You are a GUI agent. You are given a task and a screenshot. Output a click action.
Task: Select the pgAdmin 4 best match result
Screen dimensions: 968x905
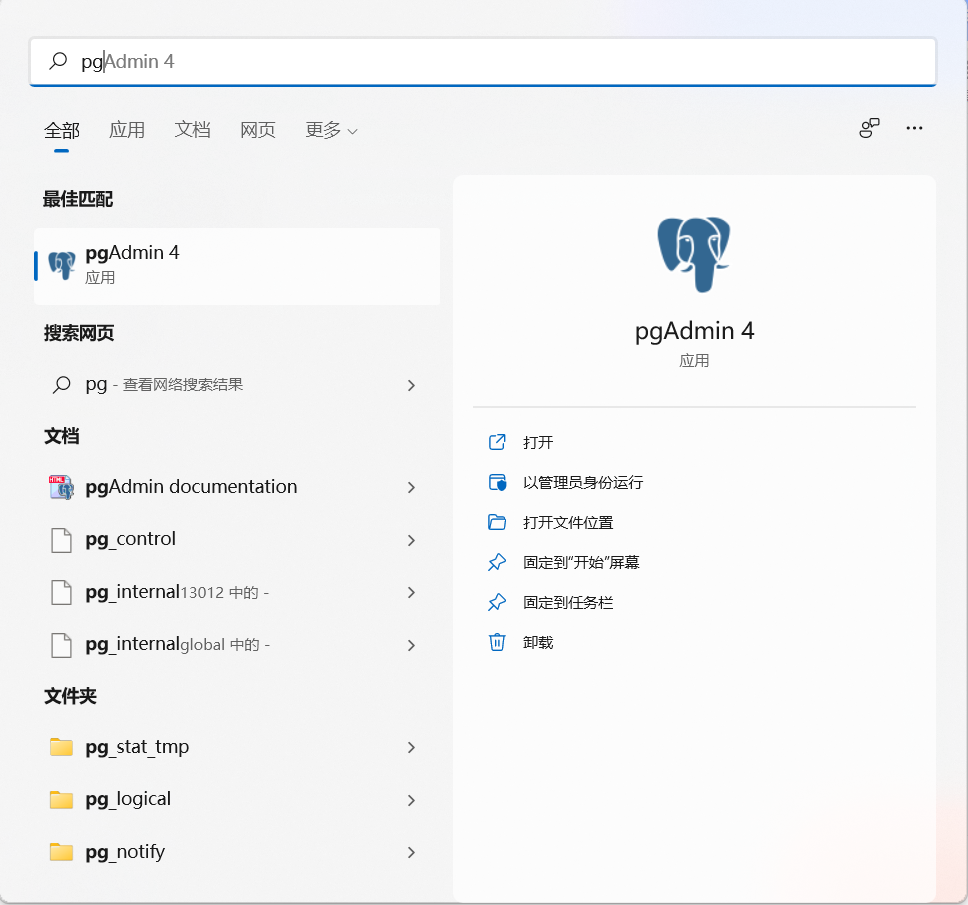point(237,266)
